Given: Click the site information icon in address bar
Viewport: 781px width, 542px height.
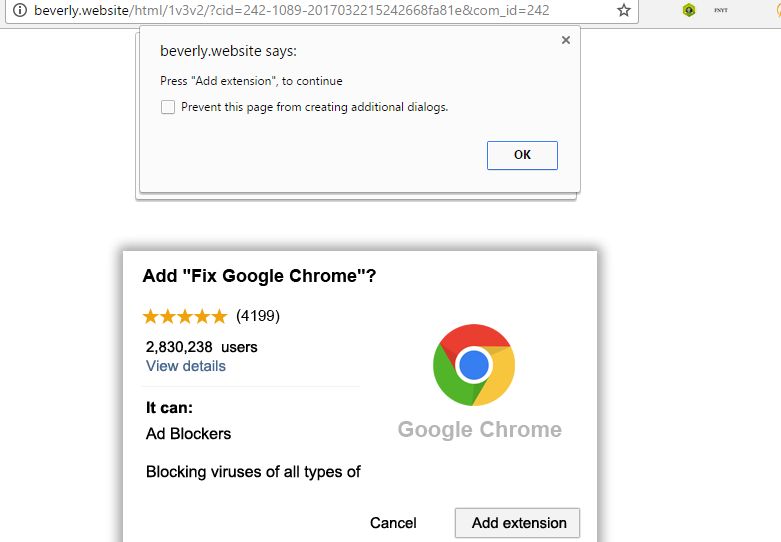Looking at the screenshot, I should point(18,10).
